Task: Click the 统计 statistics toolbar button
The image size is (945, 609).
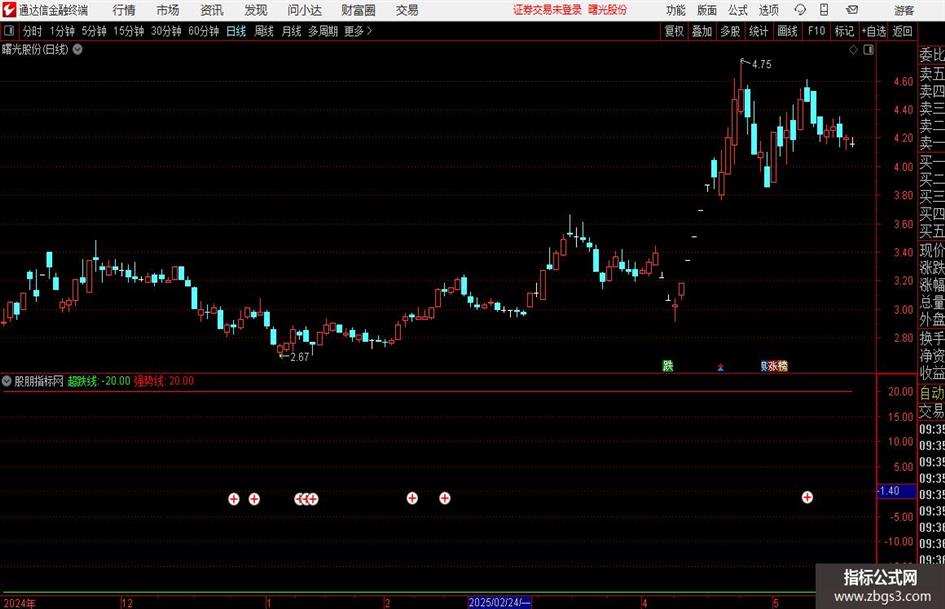Action: pyautogui.click(x=758, y=31)
